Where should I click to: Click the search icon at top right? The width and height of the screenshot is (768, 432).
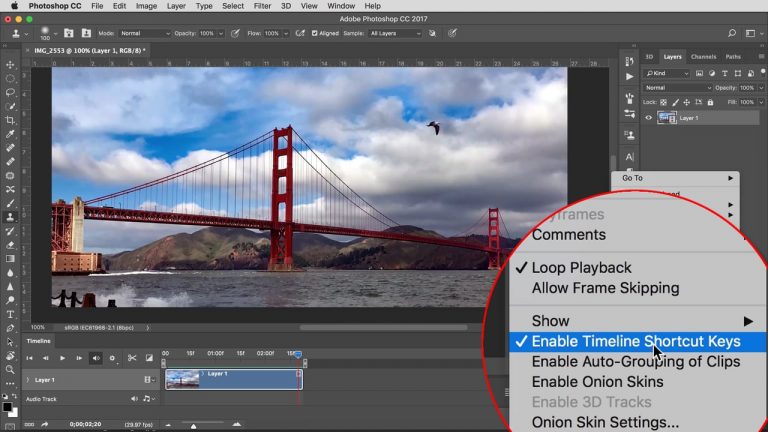pyautogui.click(x=732, y=33)
